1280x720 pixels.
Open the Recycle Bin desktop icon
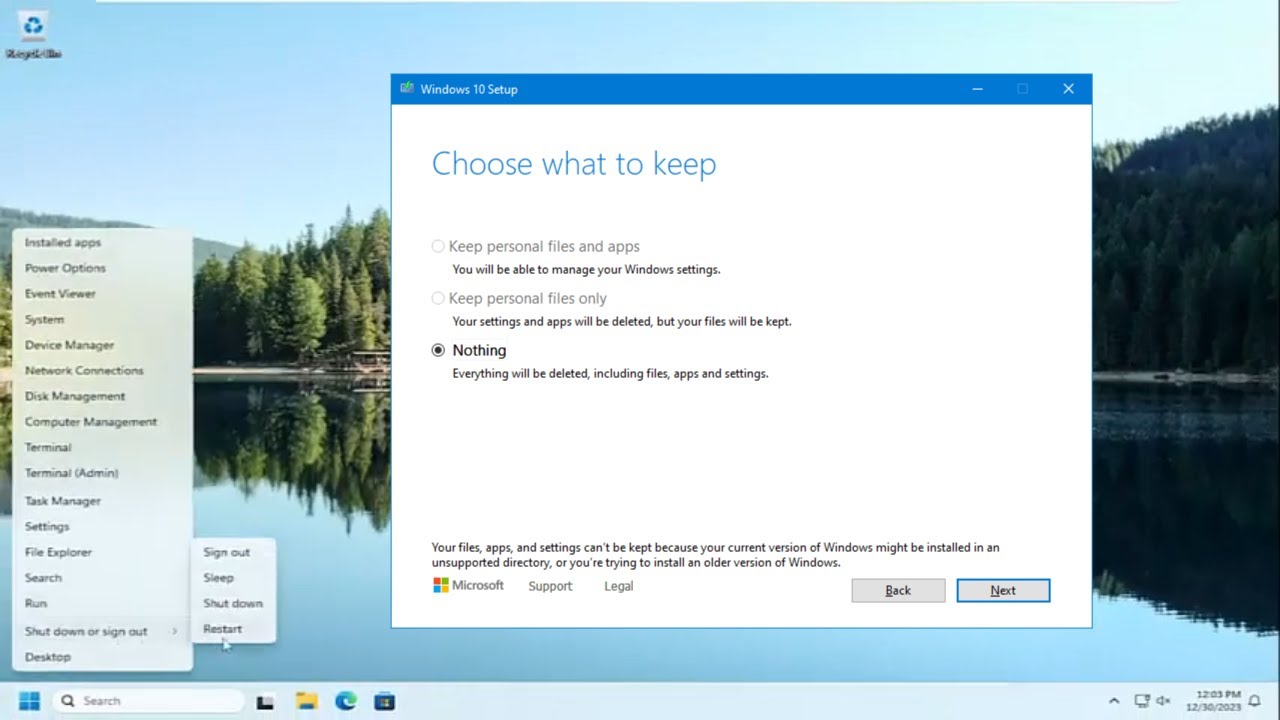(x=33, y=33)
